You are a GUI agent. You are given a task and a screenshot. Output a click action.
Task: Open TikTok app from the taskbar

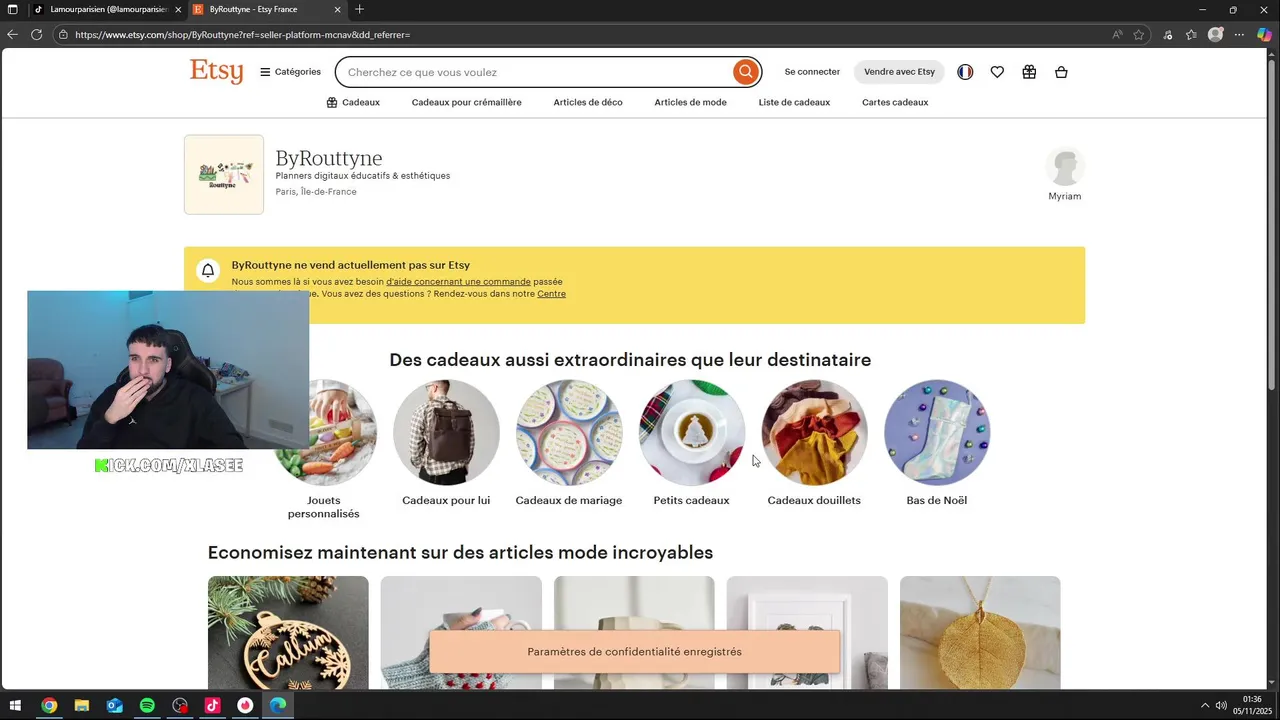[212, 705]
